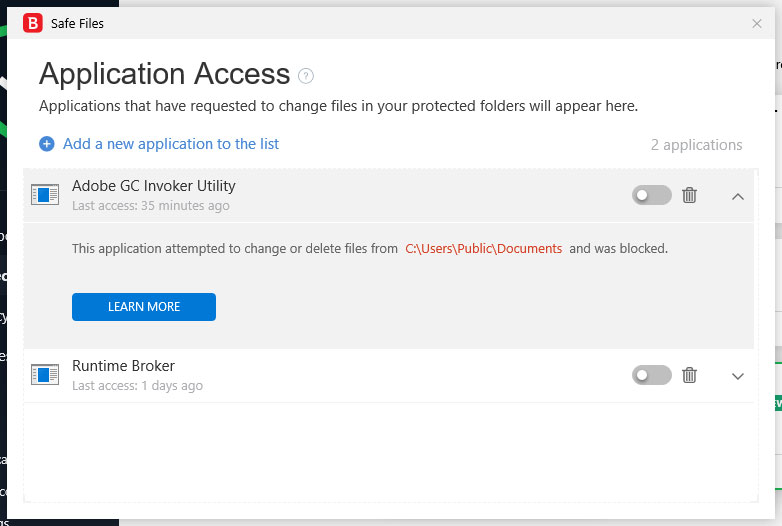This screenshot has width=782, height=526.
Task: Select the Runtime Broker entry name
Action: (123, 366)
